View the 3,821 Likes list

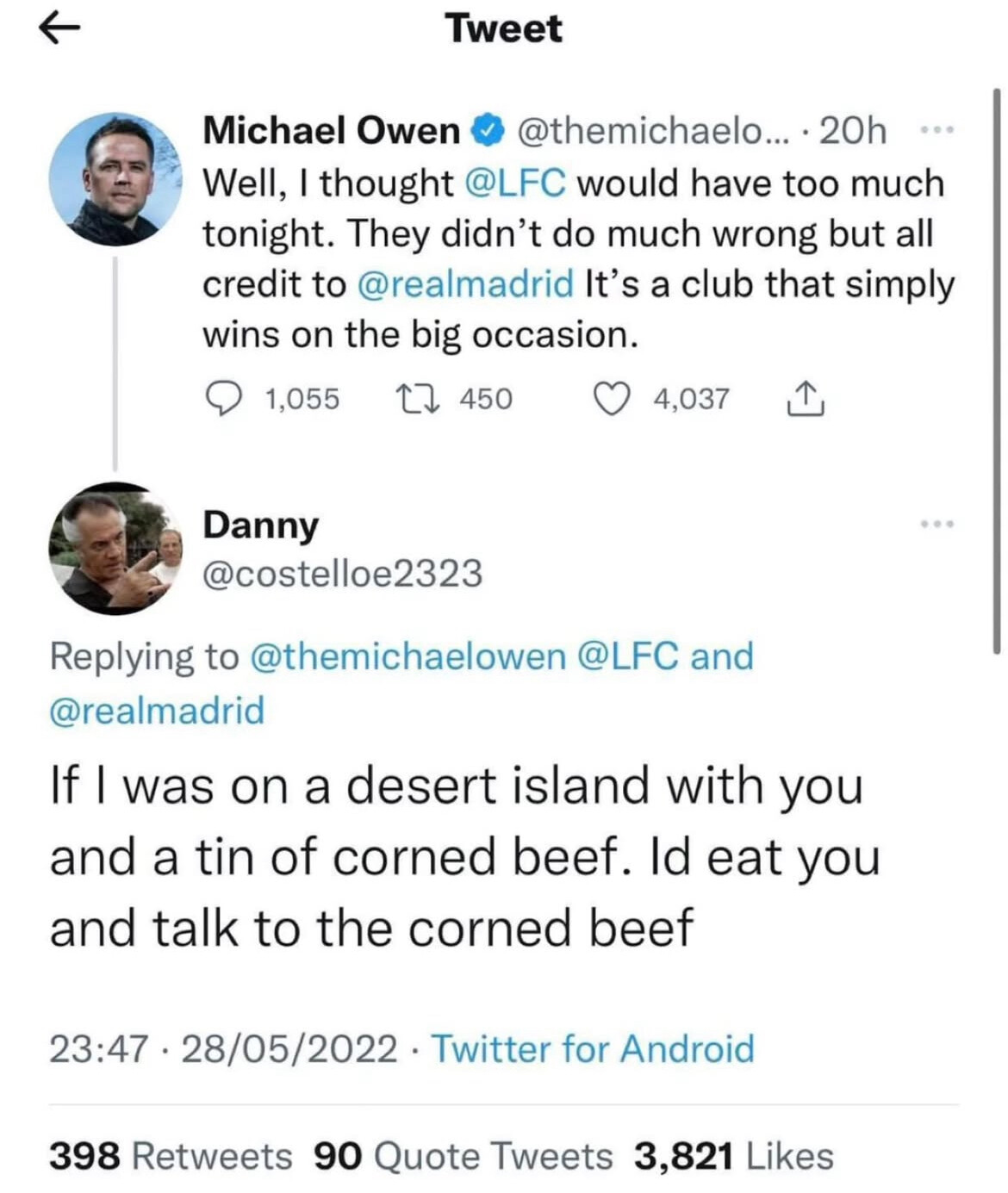click(x=734, y=1156)
